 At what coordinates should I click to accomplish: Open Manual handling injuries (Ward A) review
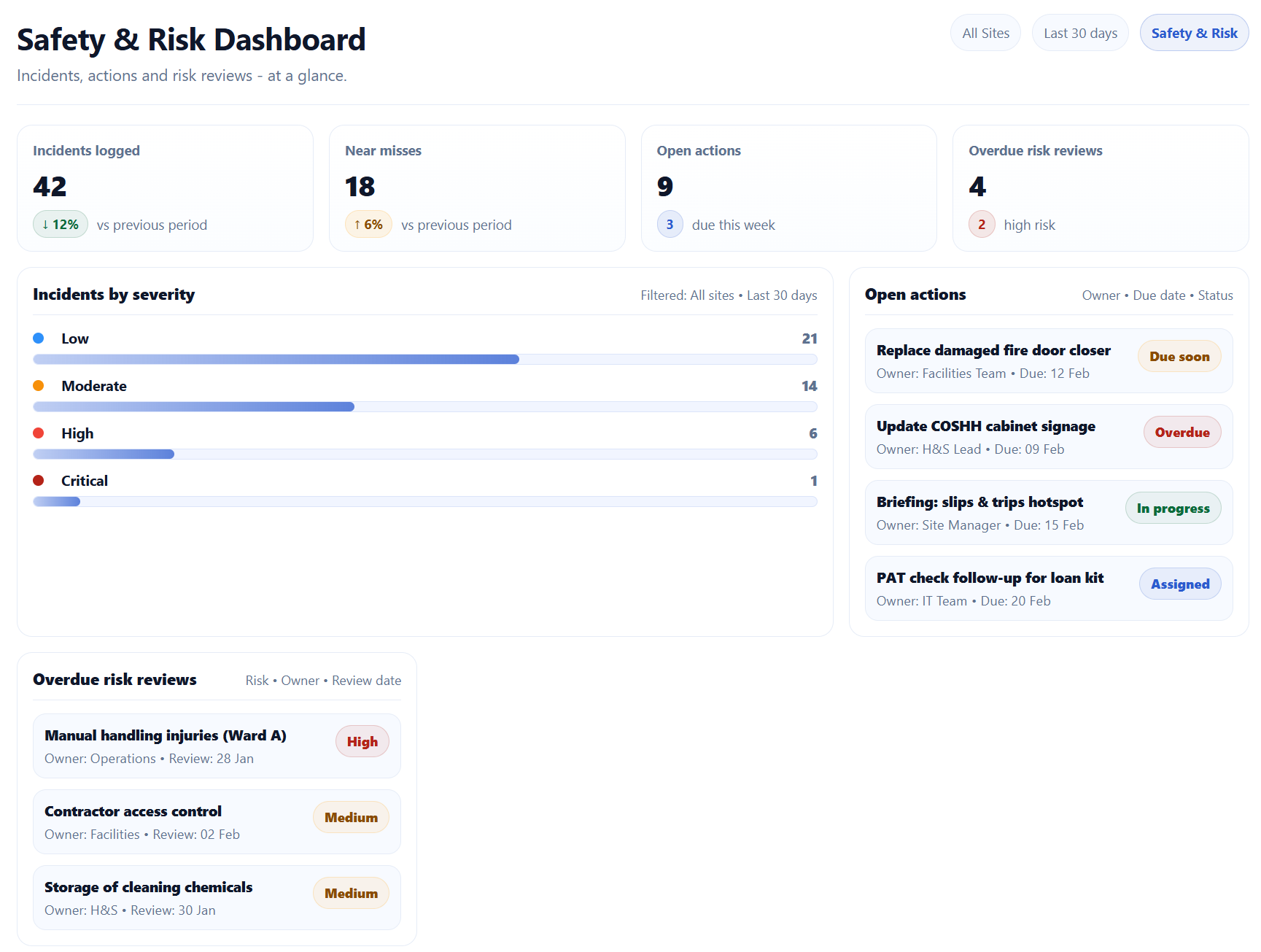[x=166, y=736]
